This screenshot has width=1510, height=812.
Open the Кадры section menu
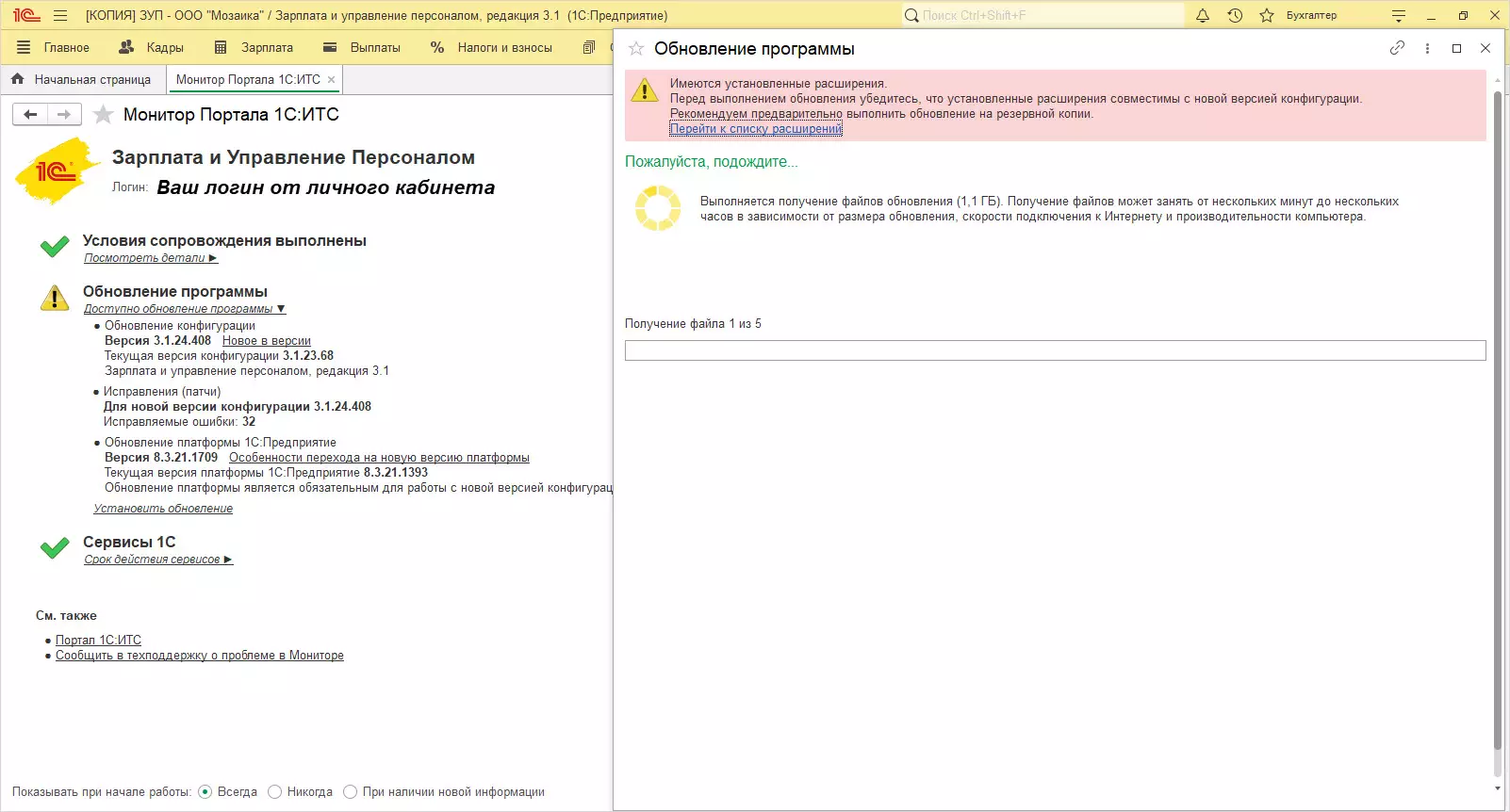click(165, 47)
